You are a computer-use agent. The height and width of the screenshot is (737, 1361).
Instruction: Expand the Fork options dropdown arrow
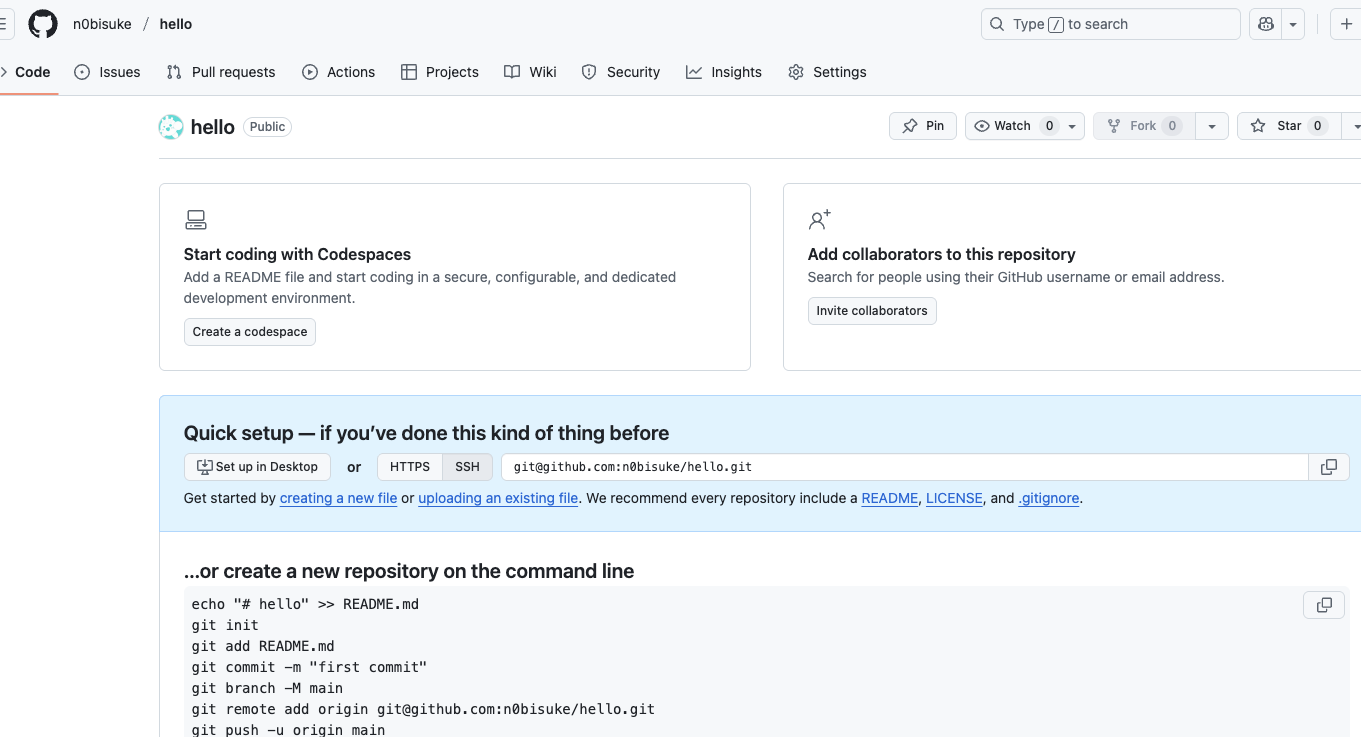(x=1211, y=126)
